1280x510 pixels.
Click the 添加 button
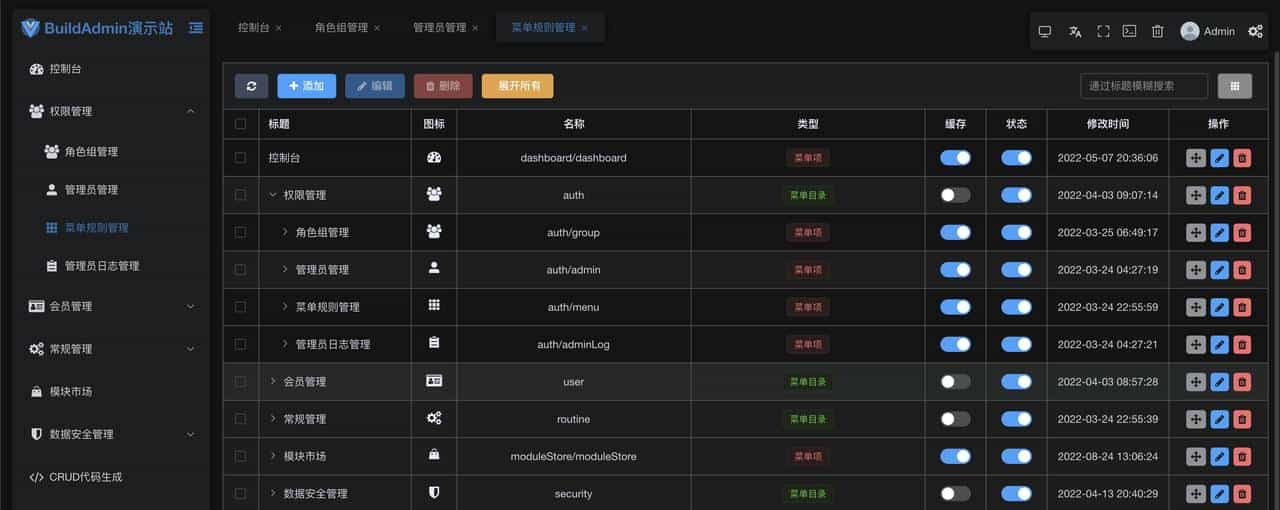[306, 86]
